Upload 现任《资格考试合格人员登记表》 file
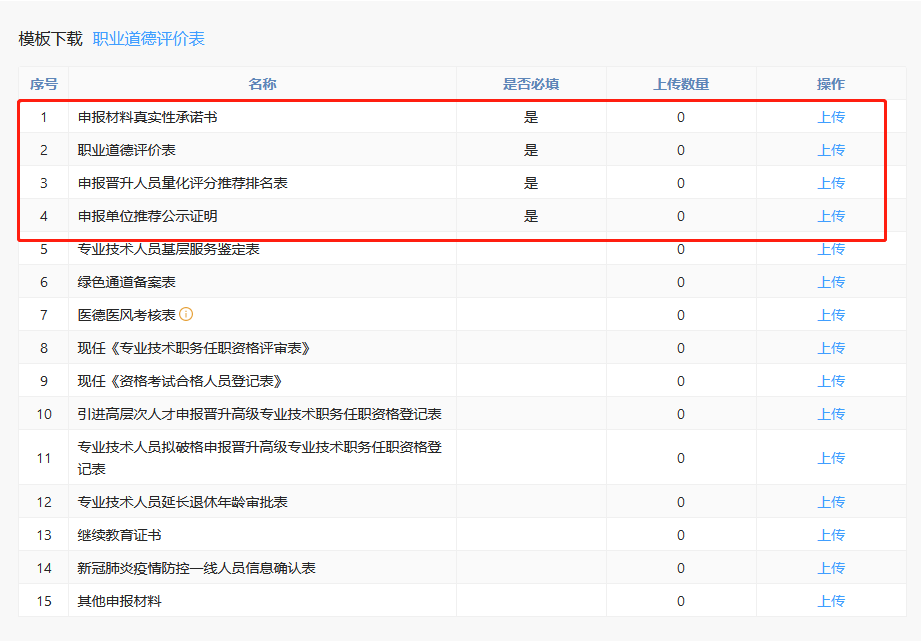Viewport: 921px width, 641px height. coord(831,381)
